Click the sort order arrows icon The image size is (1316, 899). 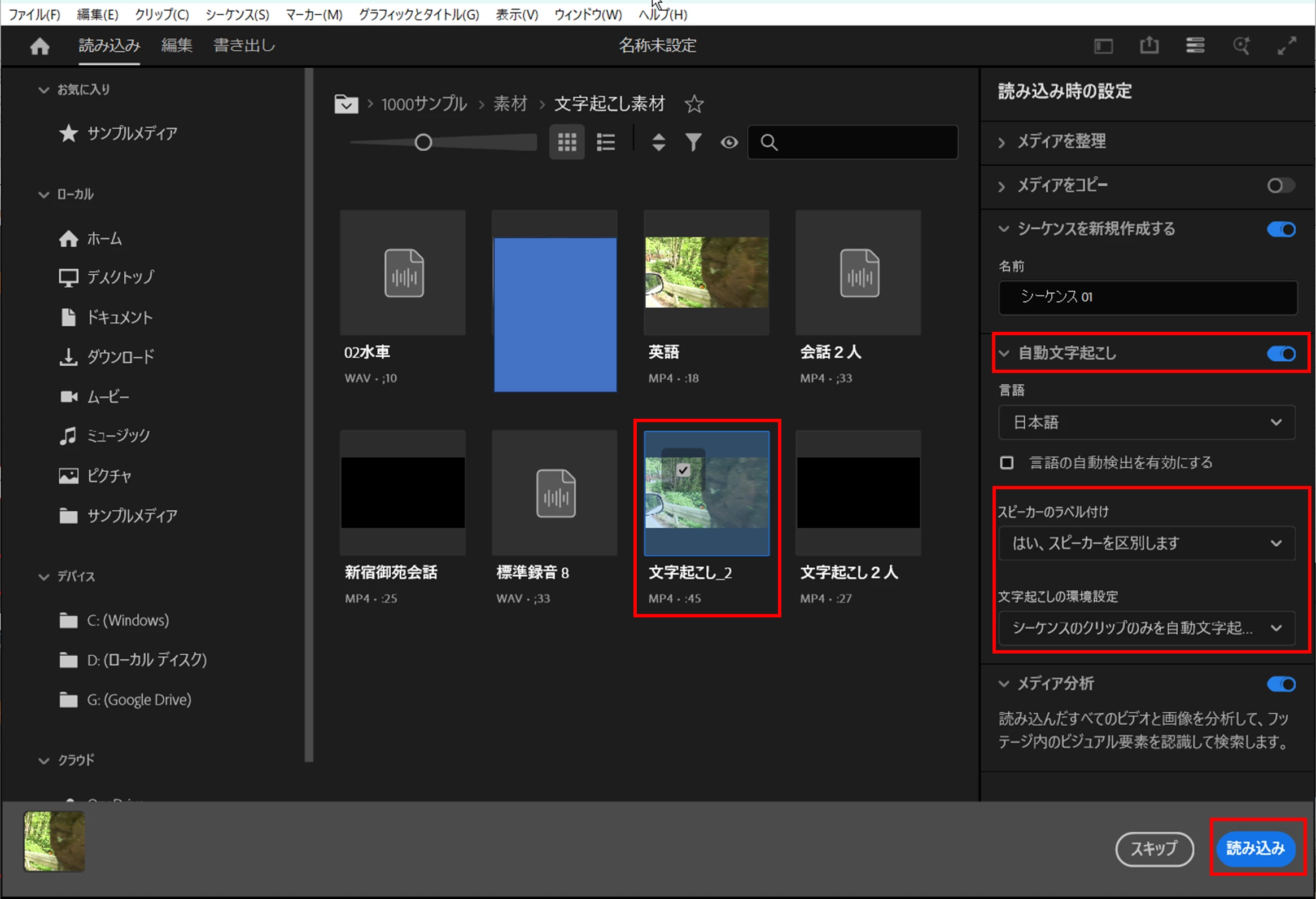pyautogui.click(x=658, y=142)
